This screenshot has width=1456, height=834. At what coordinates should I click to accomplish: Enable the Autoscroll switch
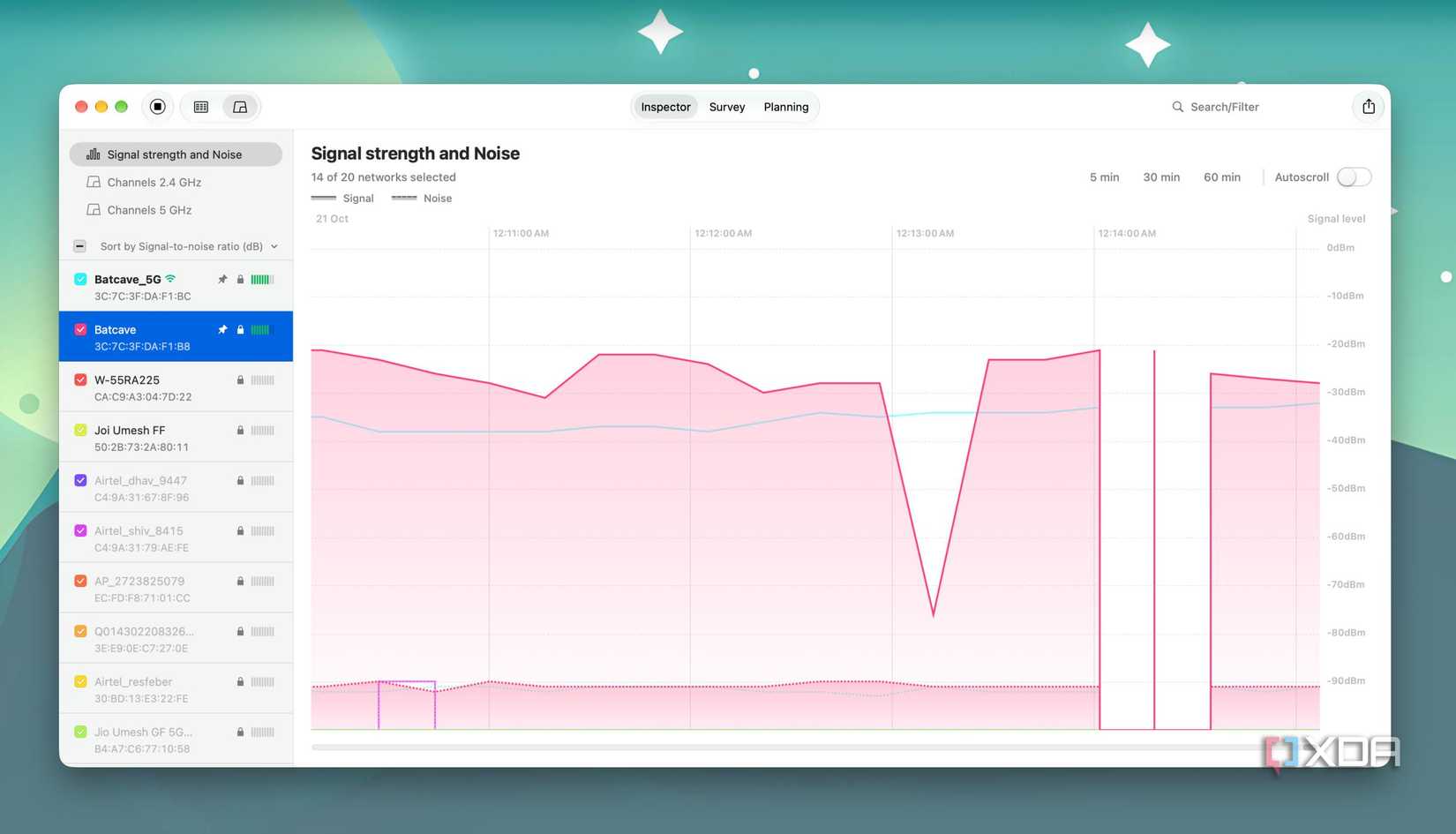[1354, 177]
